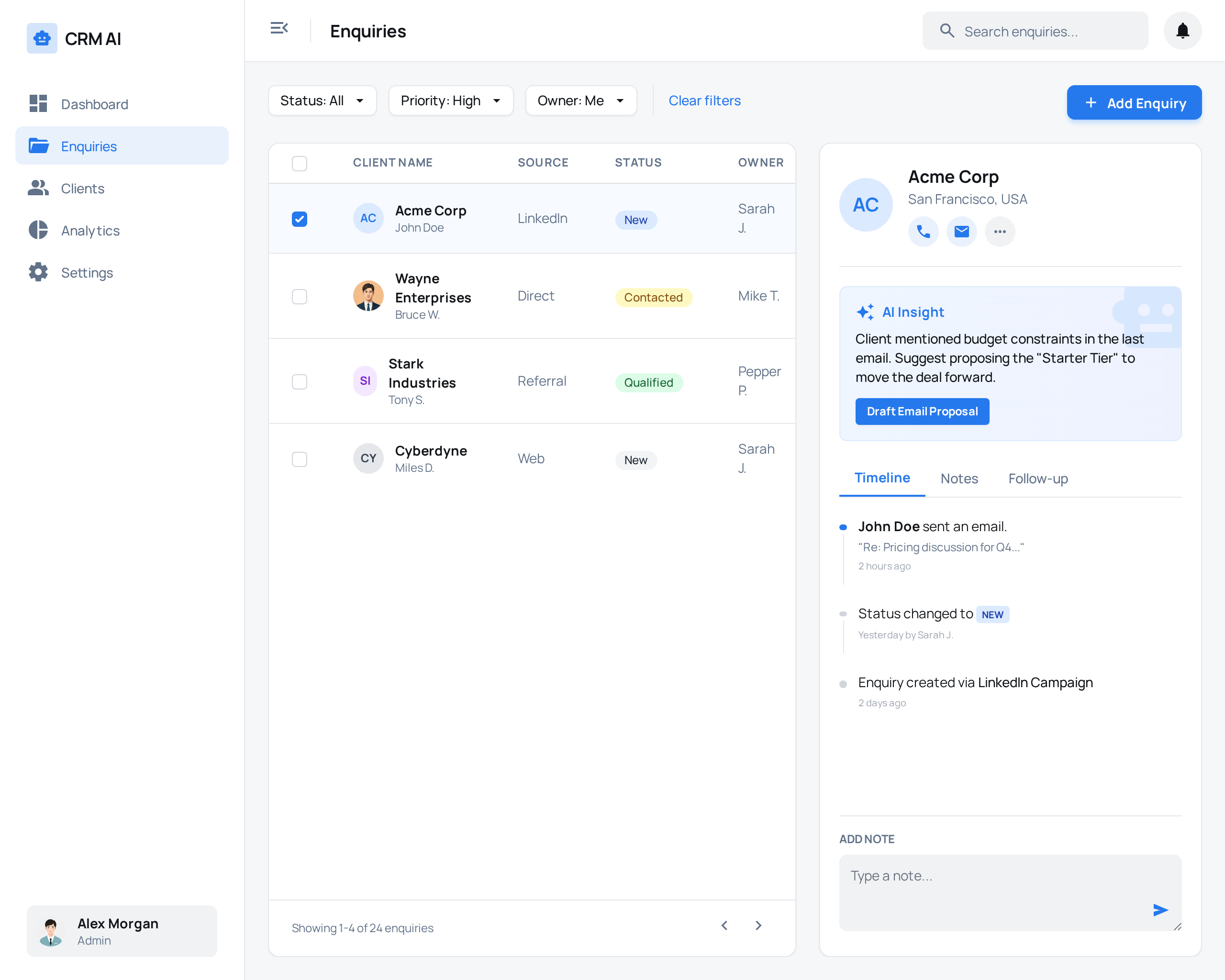Open notifications with the bell icon
This screenshot has width=1225, height=980.
point(1182,31)
